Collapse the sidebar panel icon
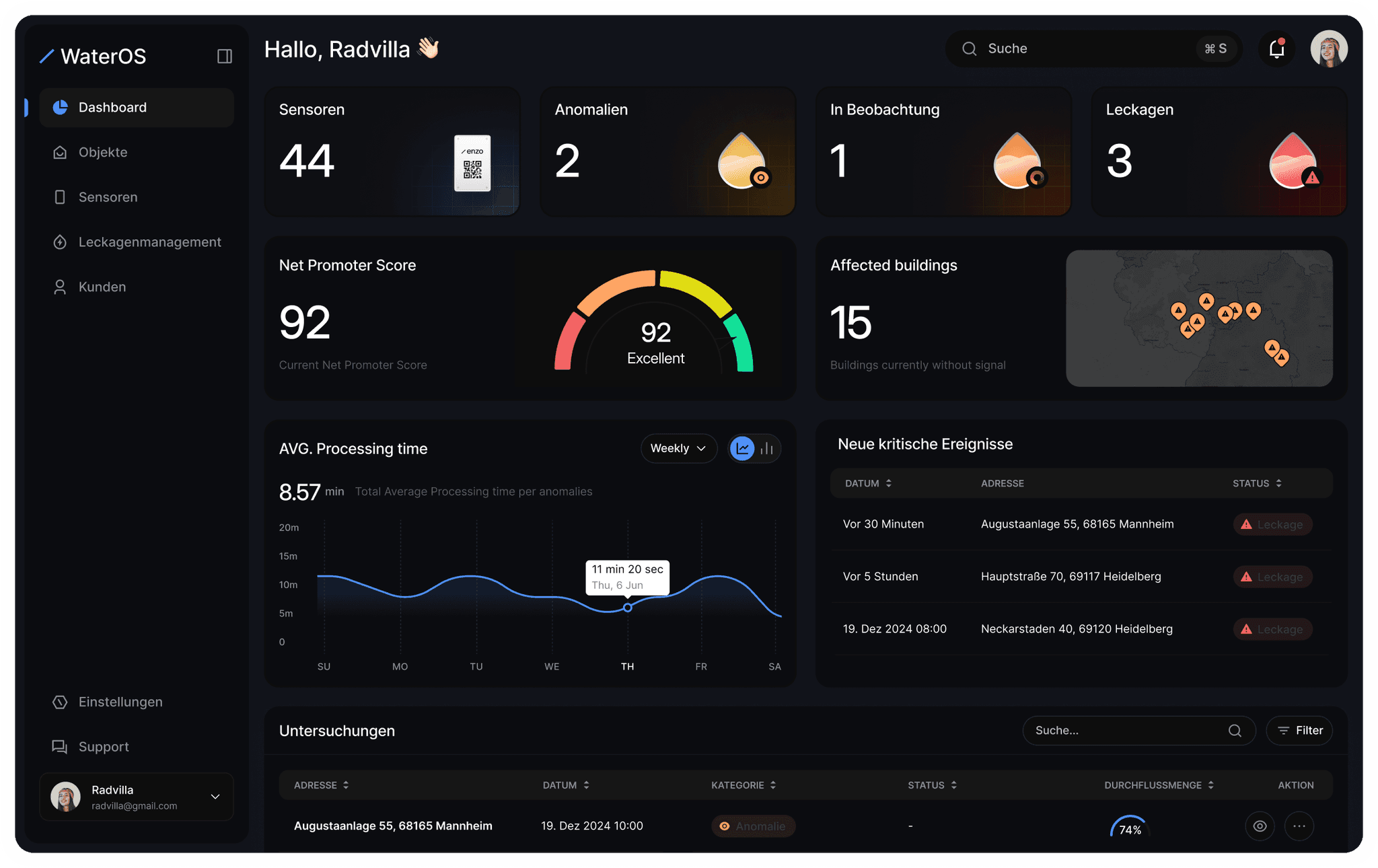Image resolution: width=1378 pixels, height=868 pixels. click(x=225, y=56)
